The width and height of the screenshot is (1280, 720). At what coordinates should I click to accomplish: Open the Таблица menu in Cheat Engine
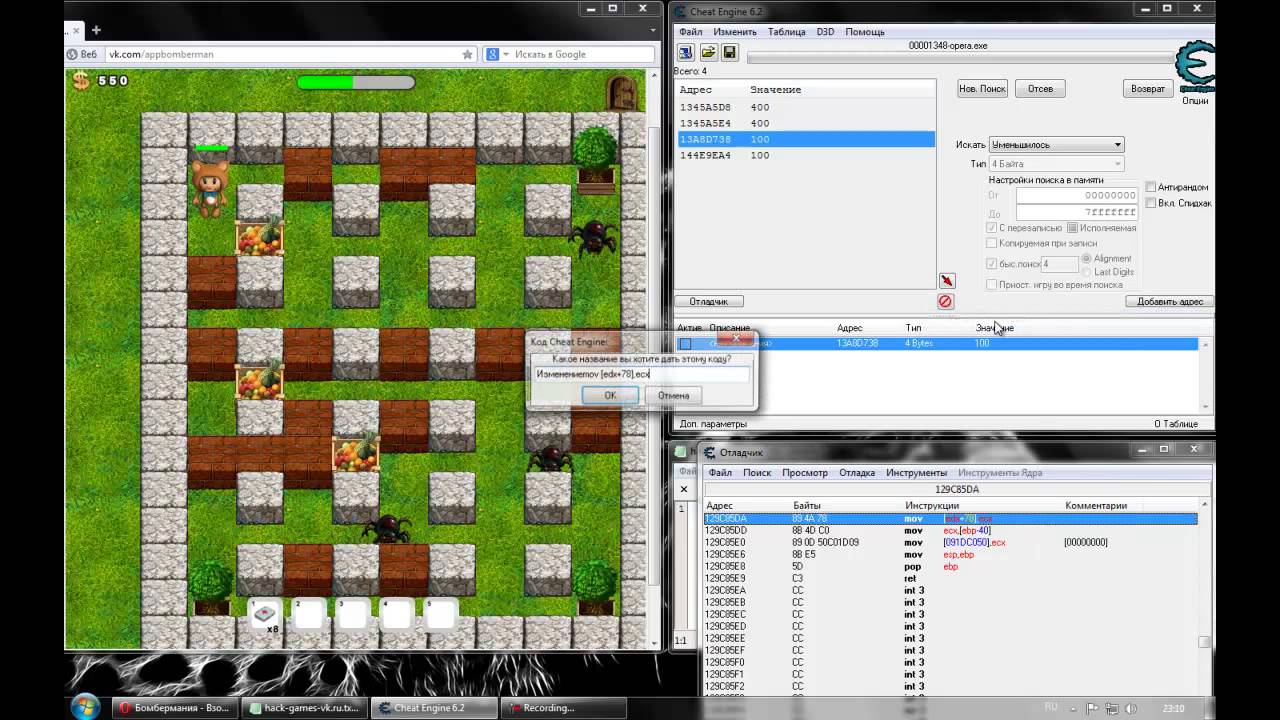pos(787,32)
